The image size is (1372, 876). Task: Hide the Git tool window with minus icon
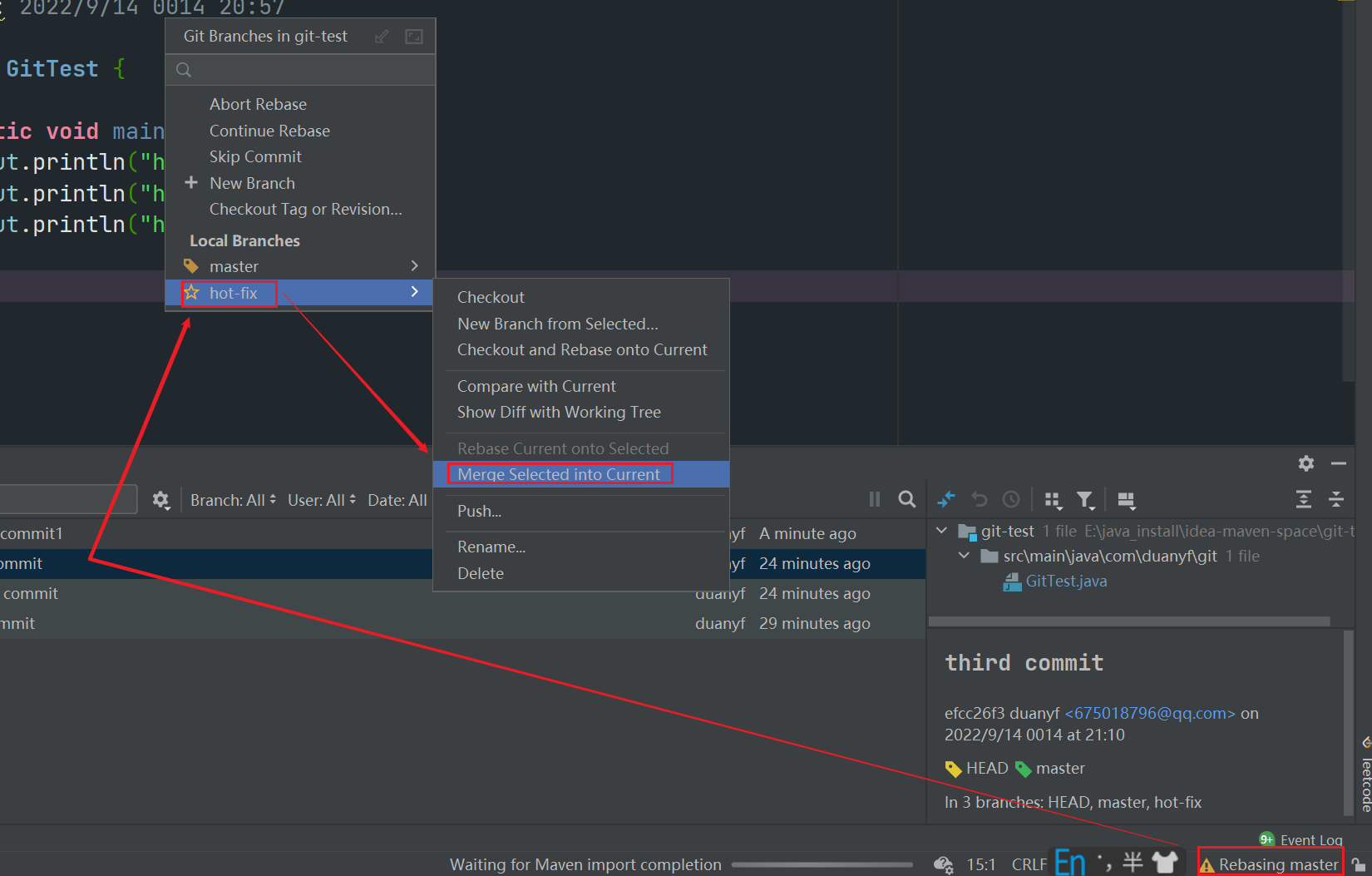(x=1339, y=463)
